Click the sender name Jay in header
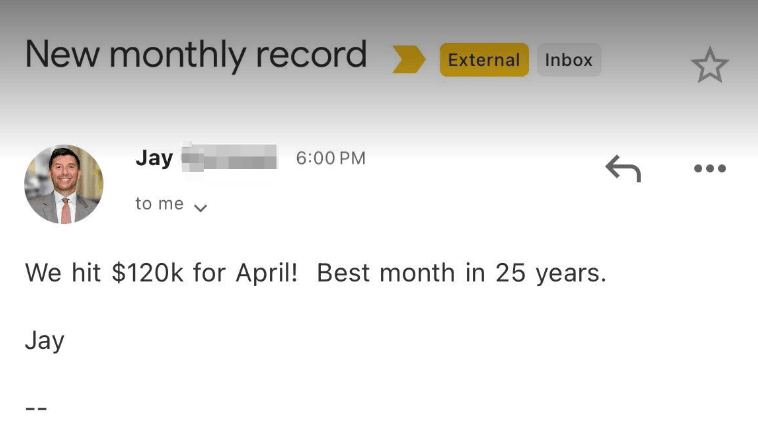The image size is (758, 434). click(154, 158)
